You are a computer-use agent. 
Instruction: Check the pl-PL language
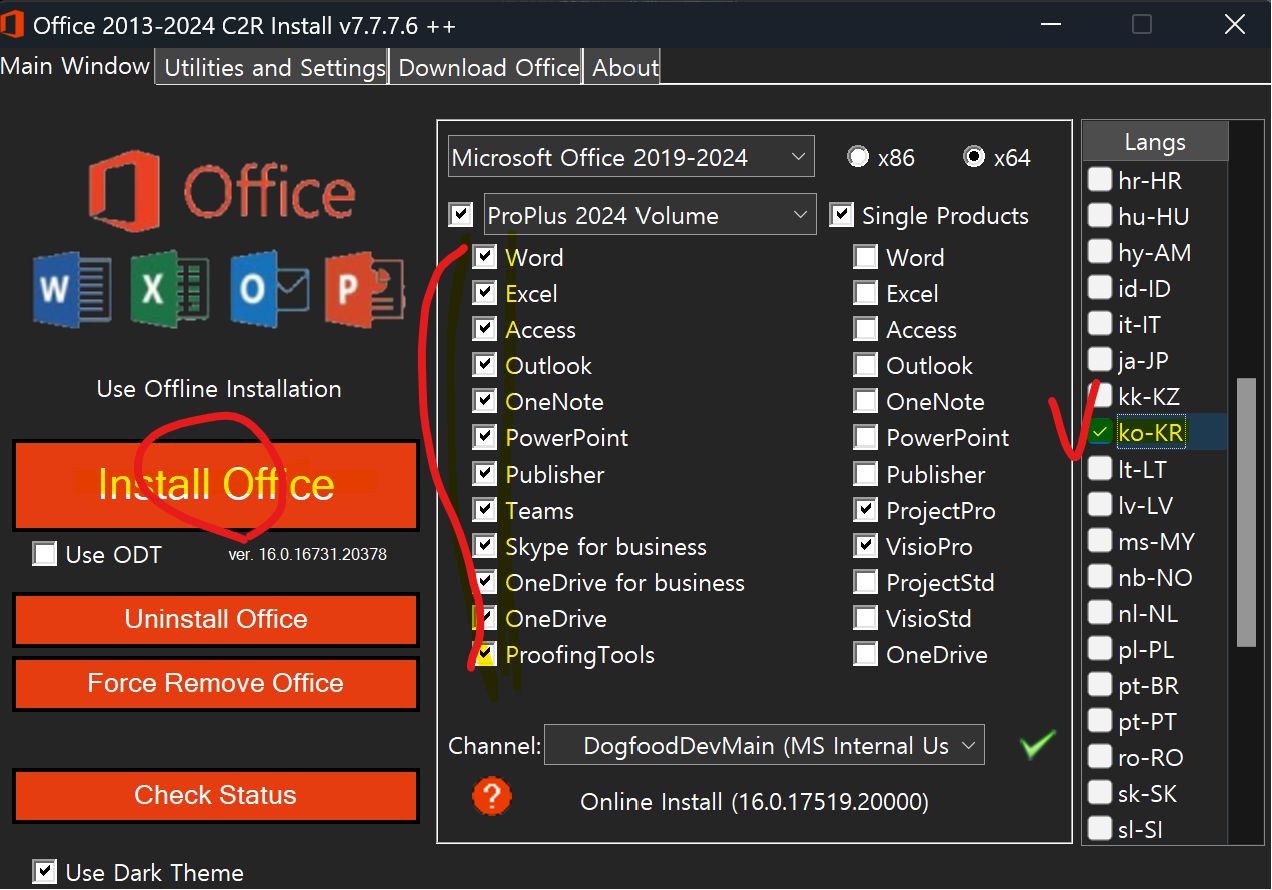click(1100, 650)
